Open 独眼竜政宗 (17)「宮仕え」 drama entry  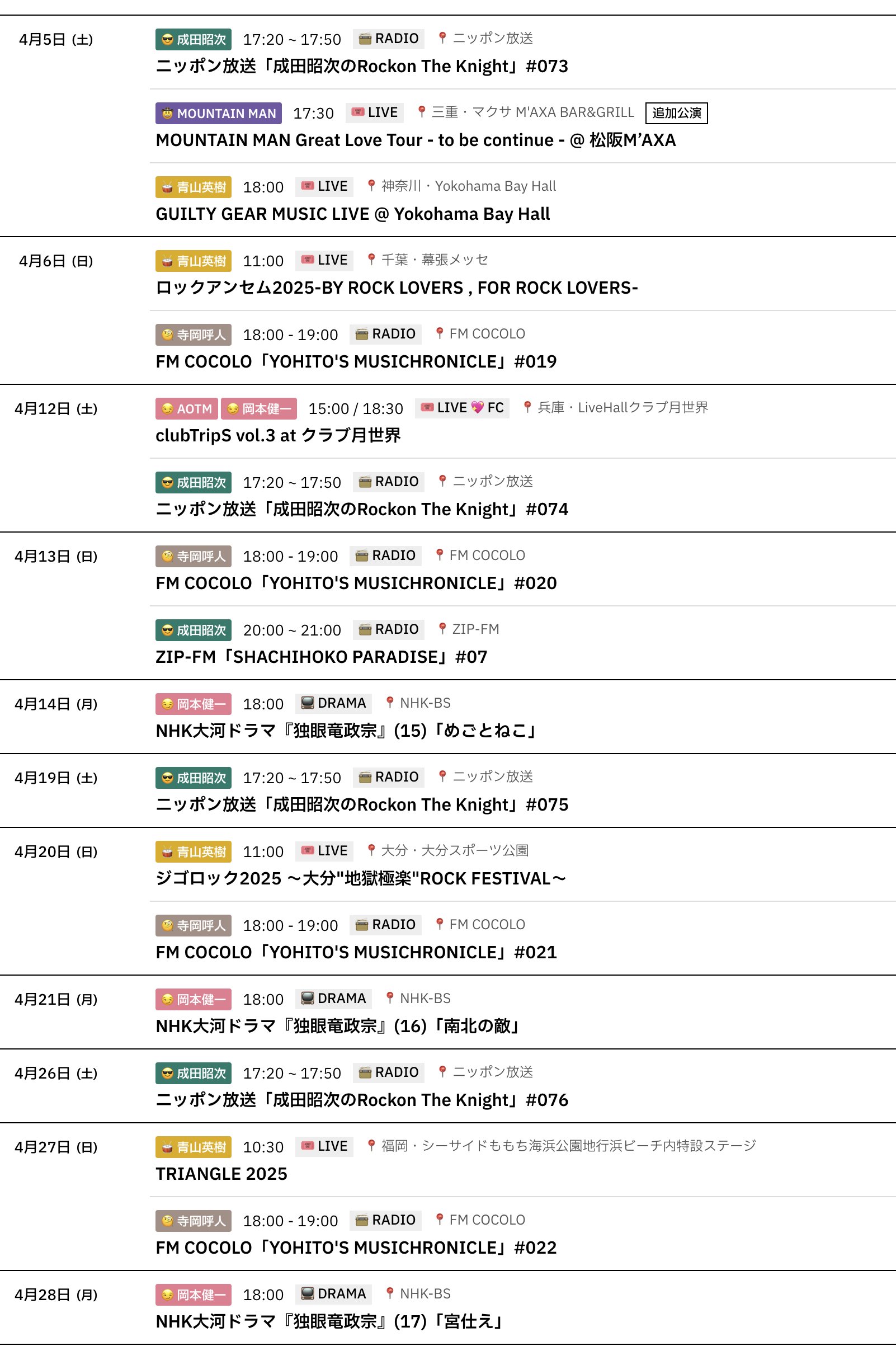(x=329, y=1322)
